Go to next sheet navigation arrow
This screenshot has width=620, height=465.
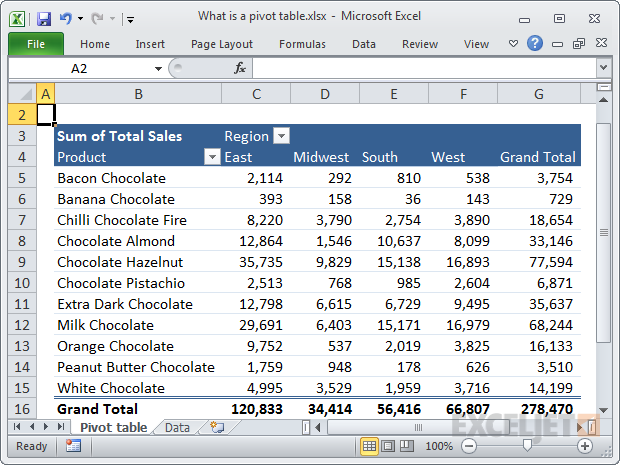tap(46, 427)
